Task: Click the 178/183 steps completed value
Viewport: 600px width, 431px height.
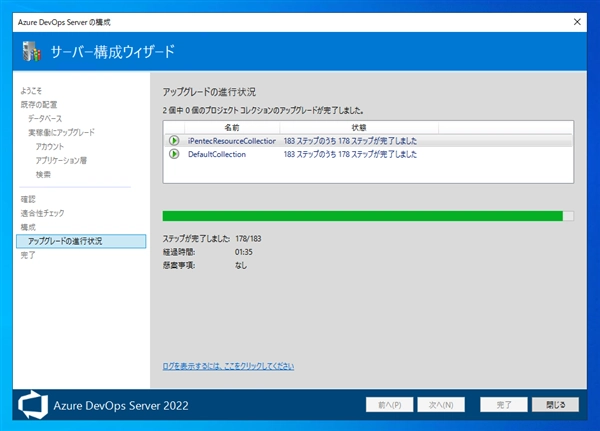Action: click(x=248, y=238)
